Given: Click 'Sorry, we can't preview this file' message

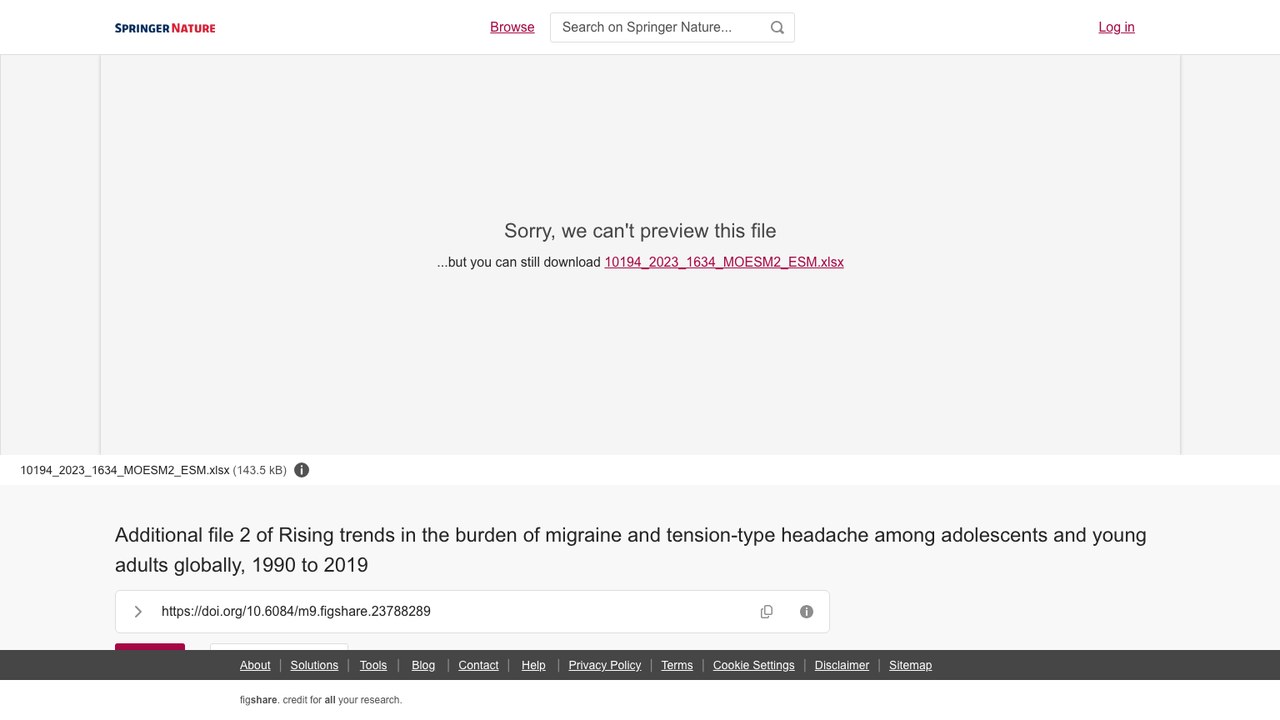Looking at the screenshot, I should pos(640,231).
